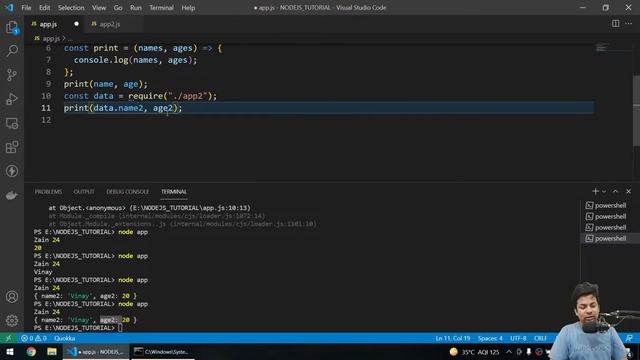The height and width of the screenshot is (360, 640).
Task: Click on console.log(names, ages) code line
Action: 135,60
